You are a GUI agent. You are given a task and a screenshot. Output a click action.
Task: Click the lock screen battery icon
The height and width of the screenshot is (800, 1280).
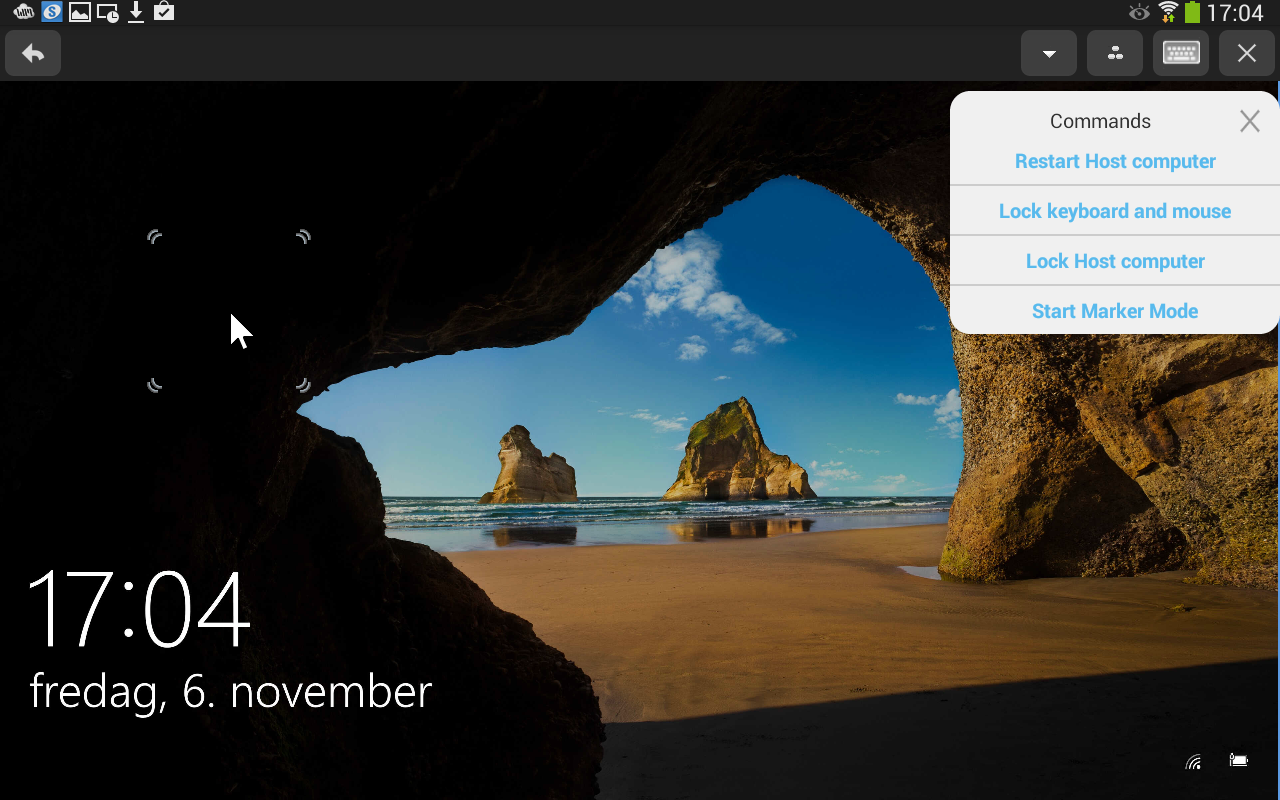click(x=1239, y=761)
